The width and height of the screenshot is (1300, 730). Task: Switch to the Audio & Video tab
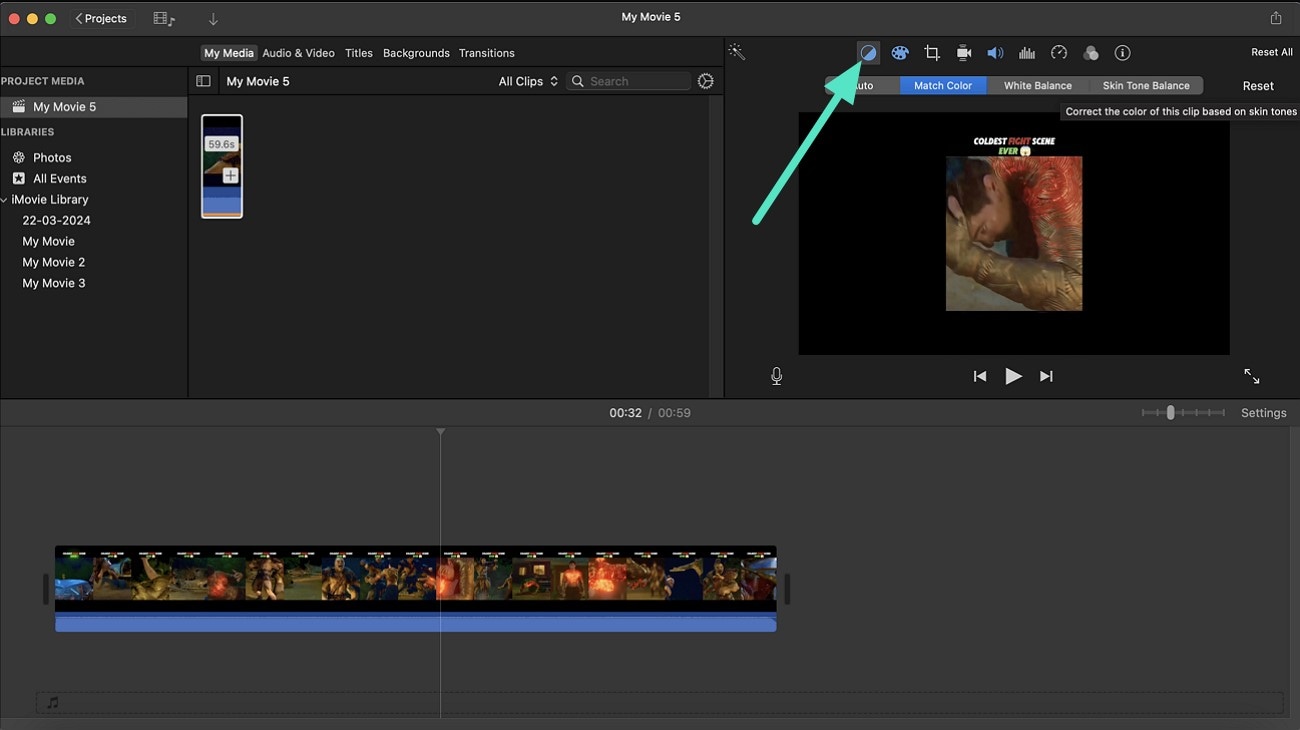(298, 53)
